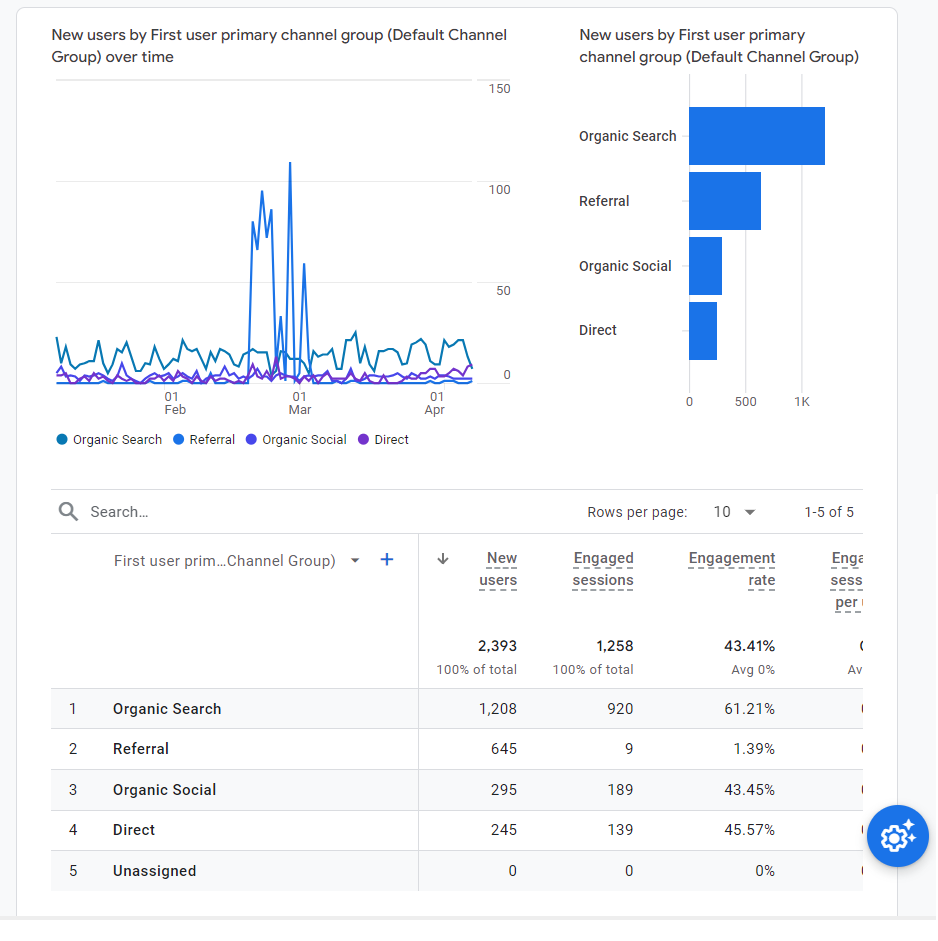Click the Referral bar in bar chart
938x941 pixels.
pyautogui.click(x=725, y=201)
